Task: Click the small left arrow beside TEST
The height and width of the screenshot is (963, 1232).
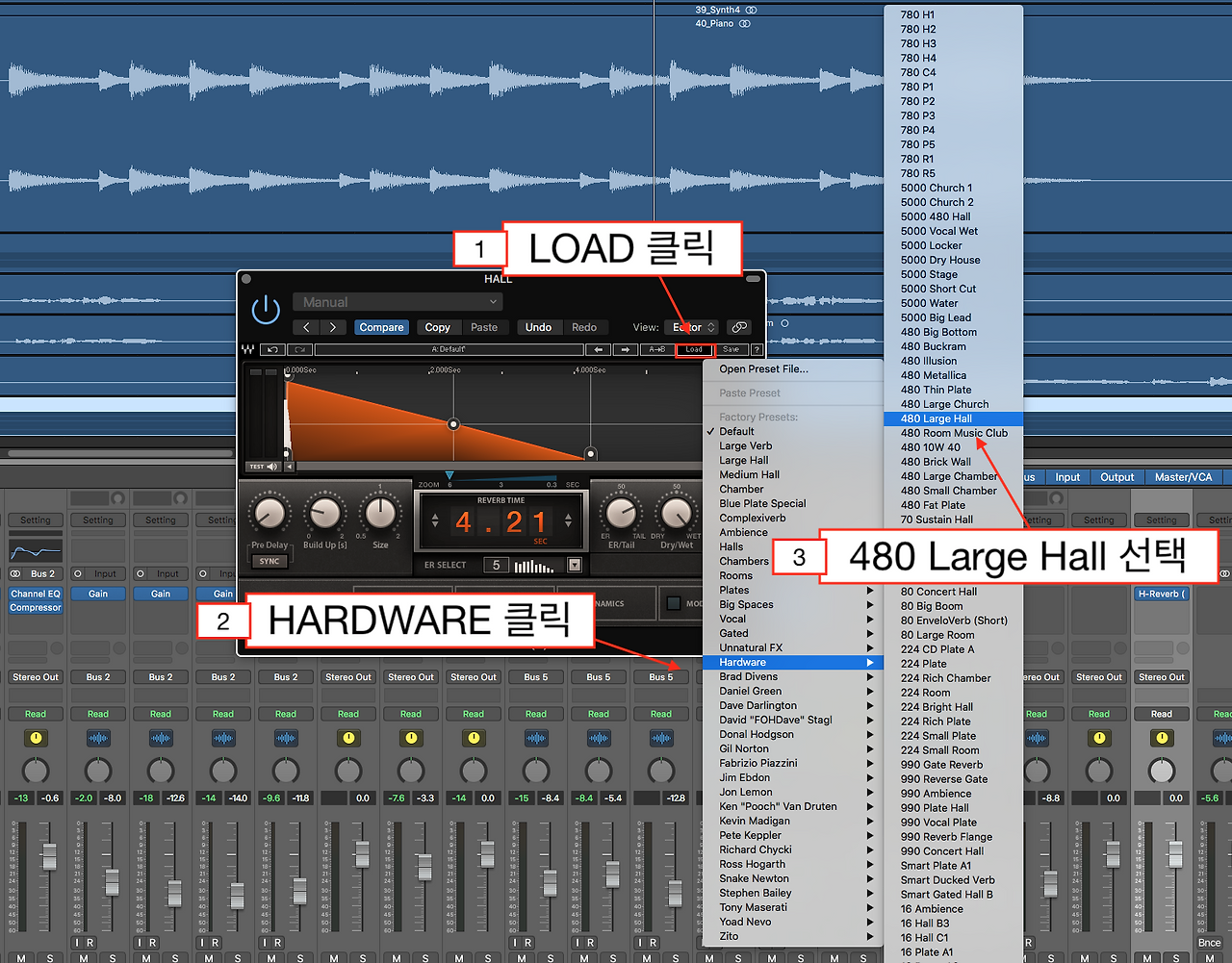Action: [290, 467]
